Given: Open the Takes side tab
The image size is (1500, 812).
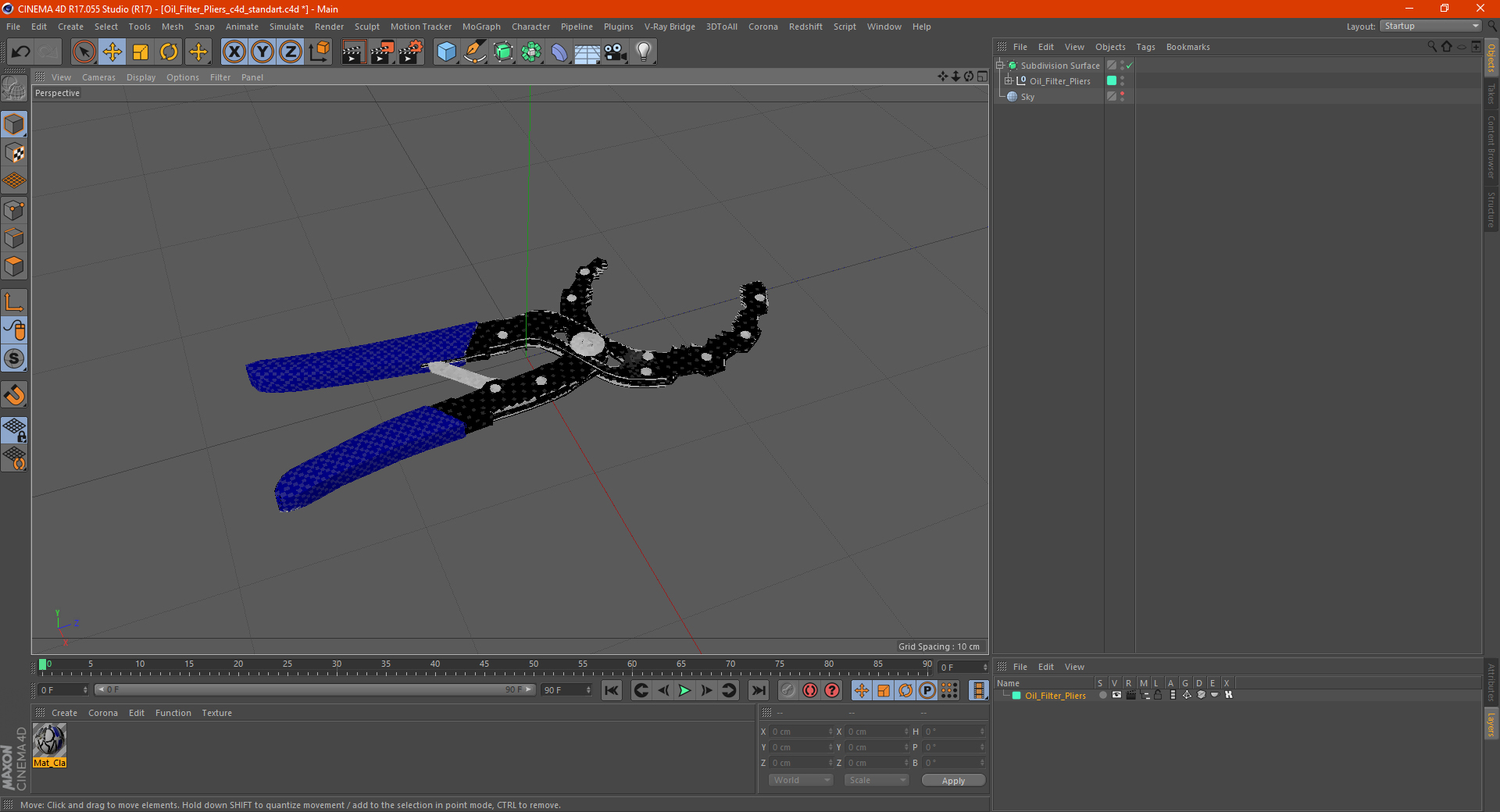Looking at the screenshot, I should [x=1491, y=94].
